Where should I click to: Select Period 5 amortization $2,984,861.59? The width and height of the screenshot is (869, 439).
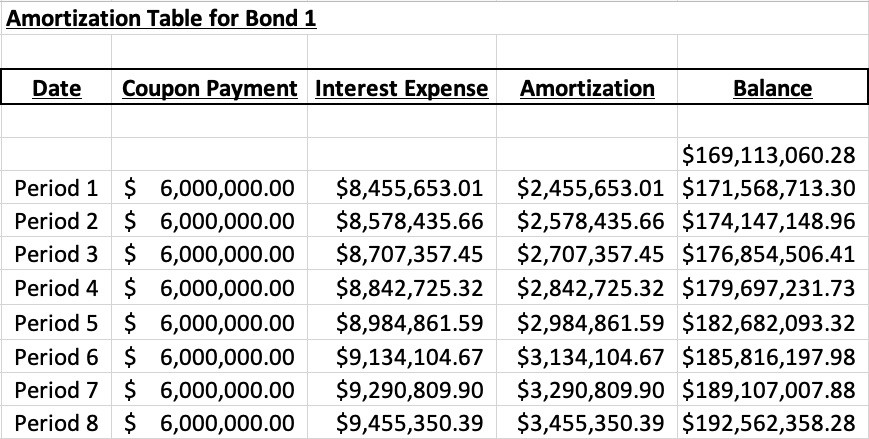(592, 322)
